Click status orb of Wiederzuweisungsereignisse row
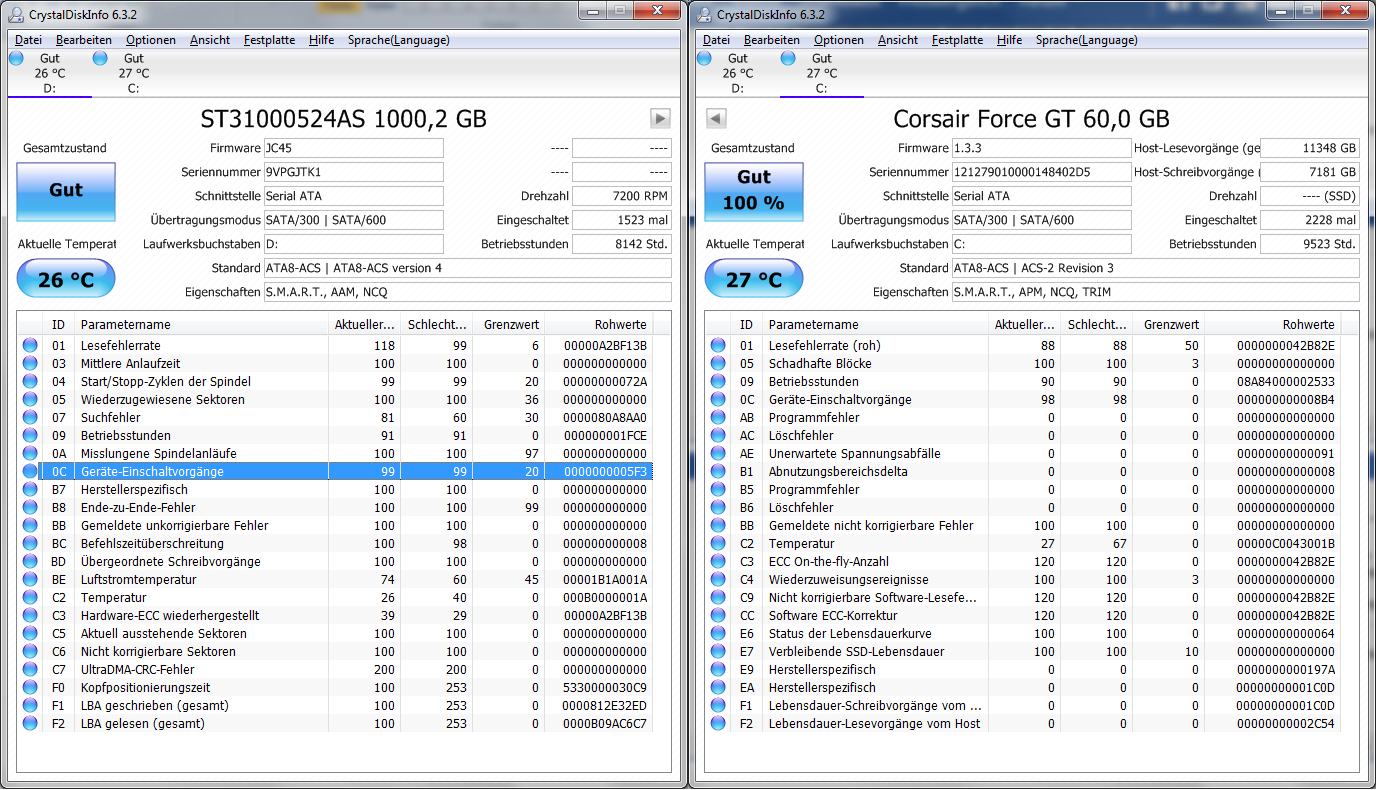 pyautogui.click(x=718, y=580)
